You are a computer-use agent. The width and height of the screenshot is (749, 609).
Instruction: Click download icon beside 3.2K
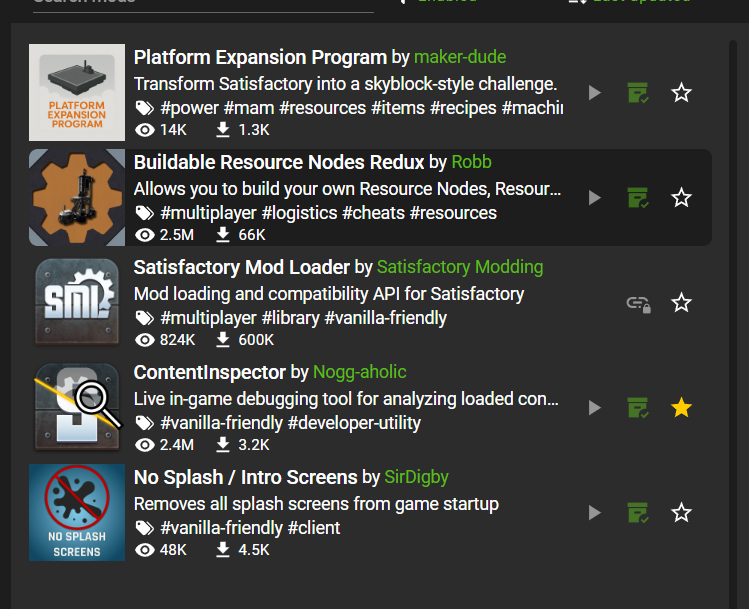[x=223, y=445]
